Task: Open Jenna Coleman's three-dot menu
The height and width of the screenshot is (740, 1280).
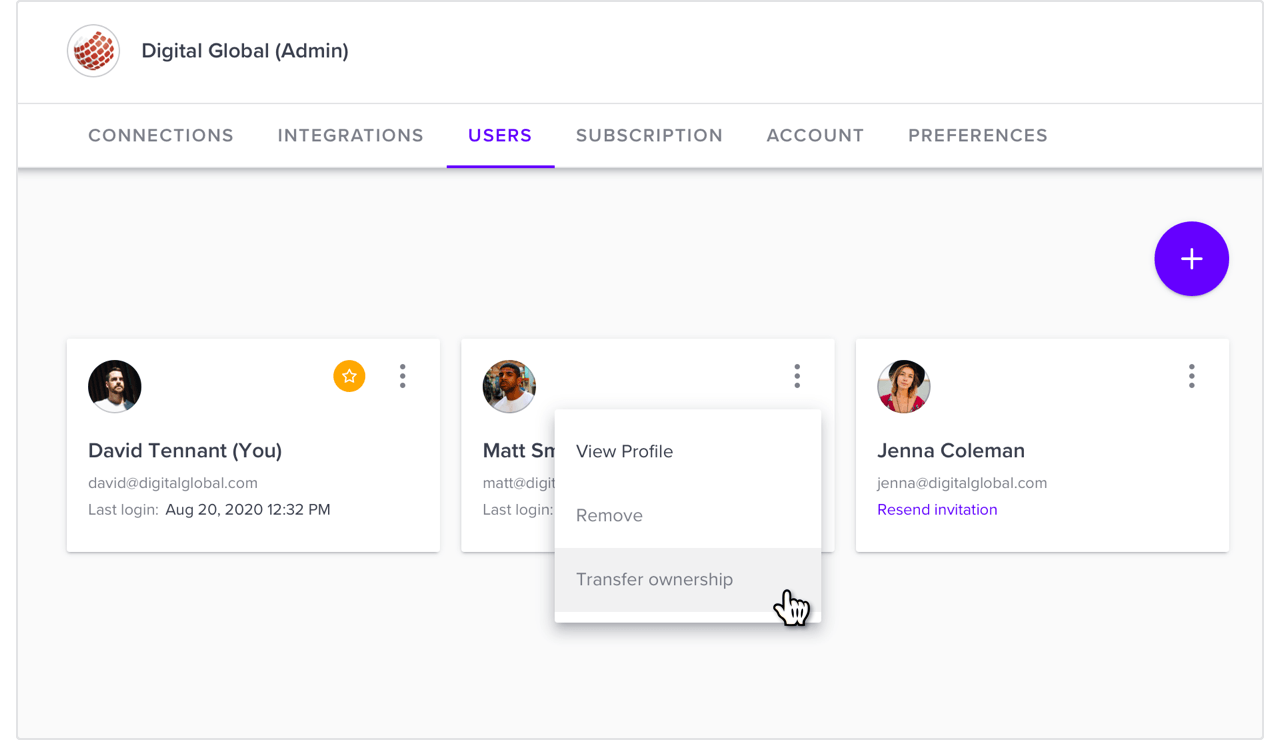Action: [x=1191, y=376]
